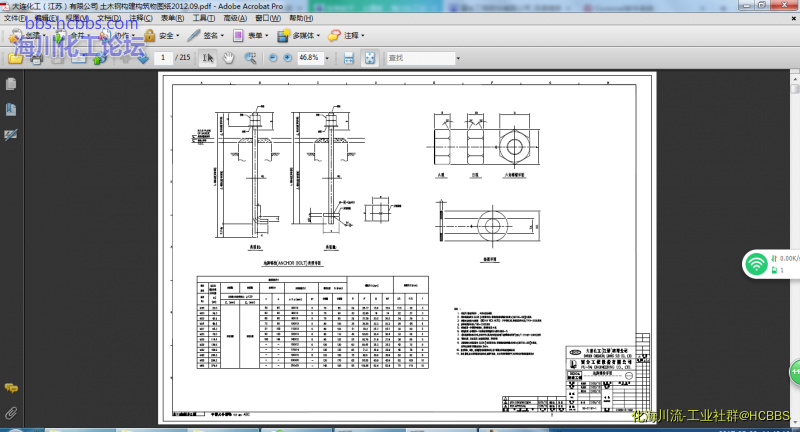
Task: Open the zoom percentage dropdown arrow
Action: pos(327,58)
